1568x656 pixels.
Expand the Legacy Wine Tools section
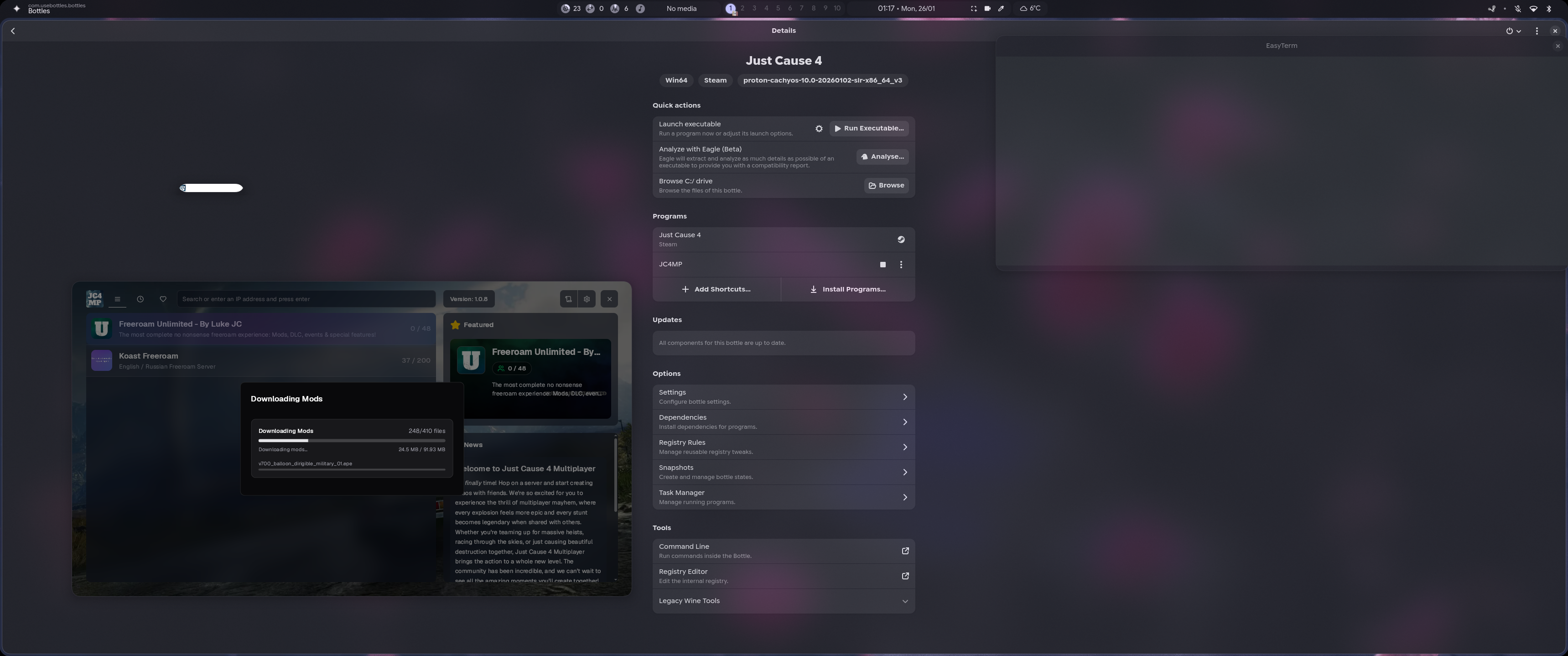[x=904, y=601]
